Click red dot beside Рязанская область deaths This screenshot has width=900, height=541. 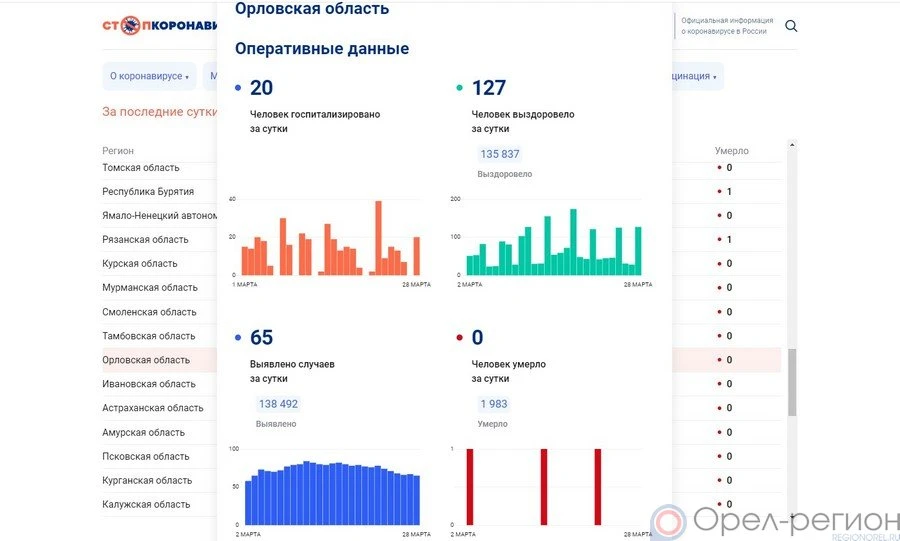(x=719, y=240)
